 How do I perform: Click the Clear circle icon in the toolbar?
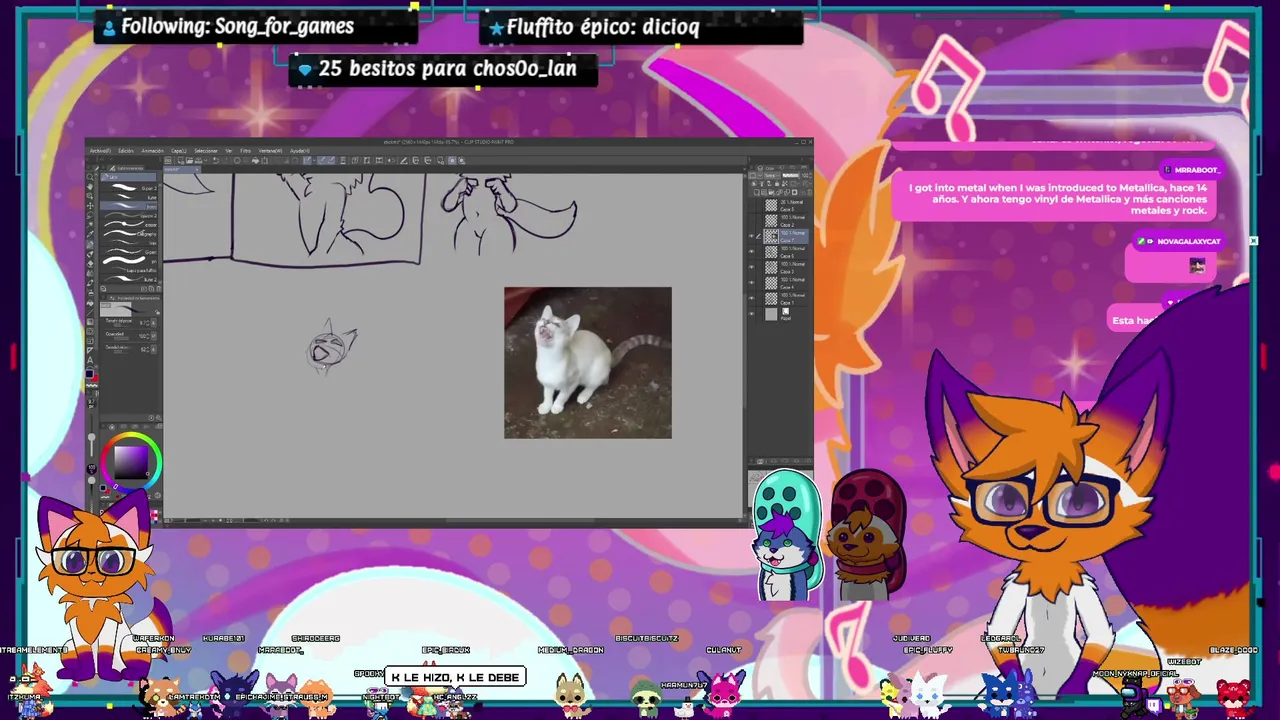[x=237, y=160]
